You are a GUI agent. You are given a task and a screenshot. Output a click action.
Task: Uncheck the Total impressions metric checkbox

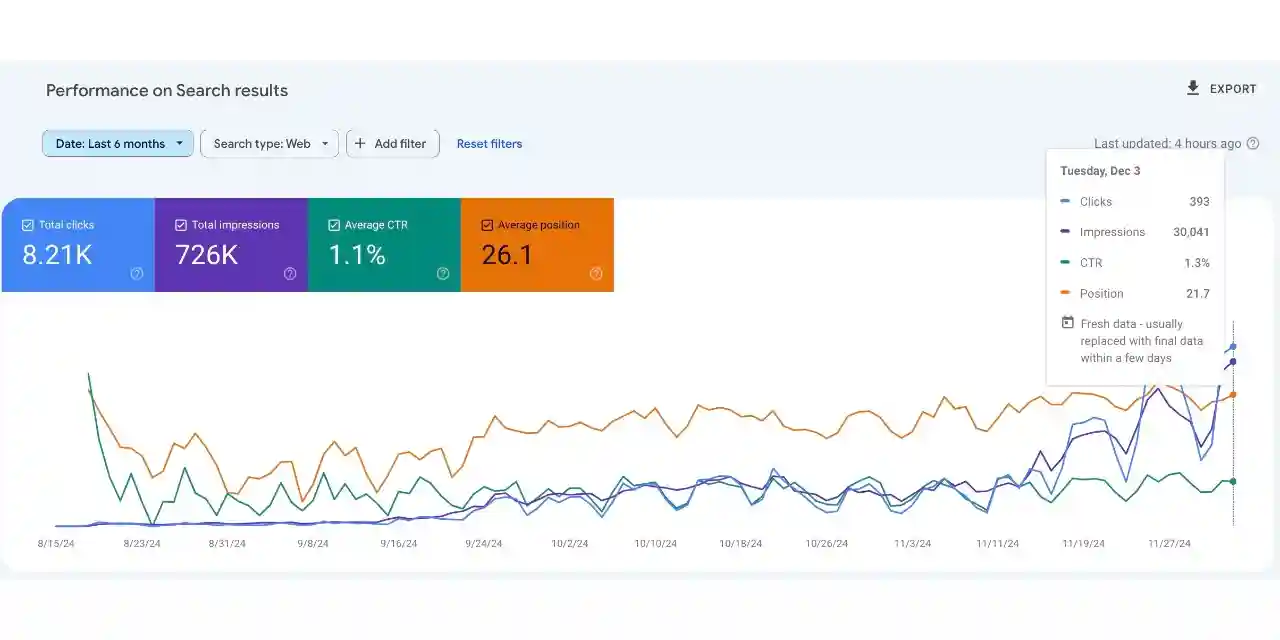tap(179, 225)
